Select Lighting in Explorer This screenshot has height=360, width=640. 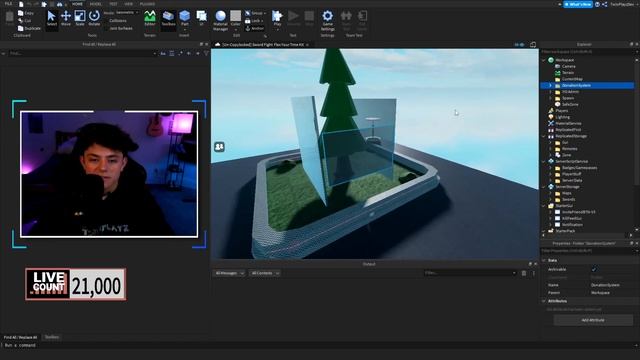tap(562, 117)
